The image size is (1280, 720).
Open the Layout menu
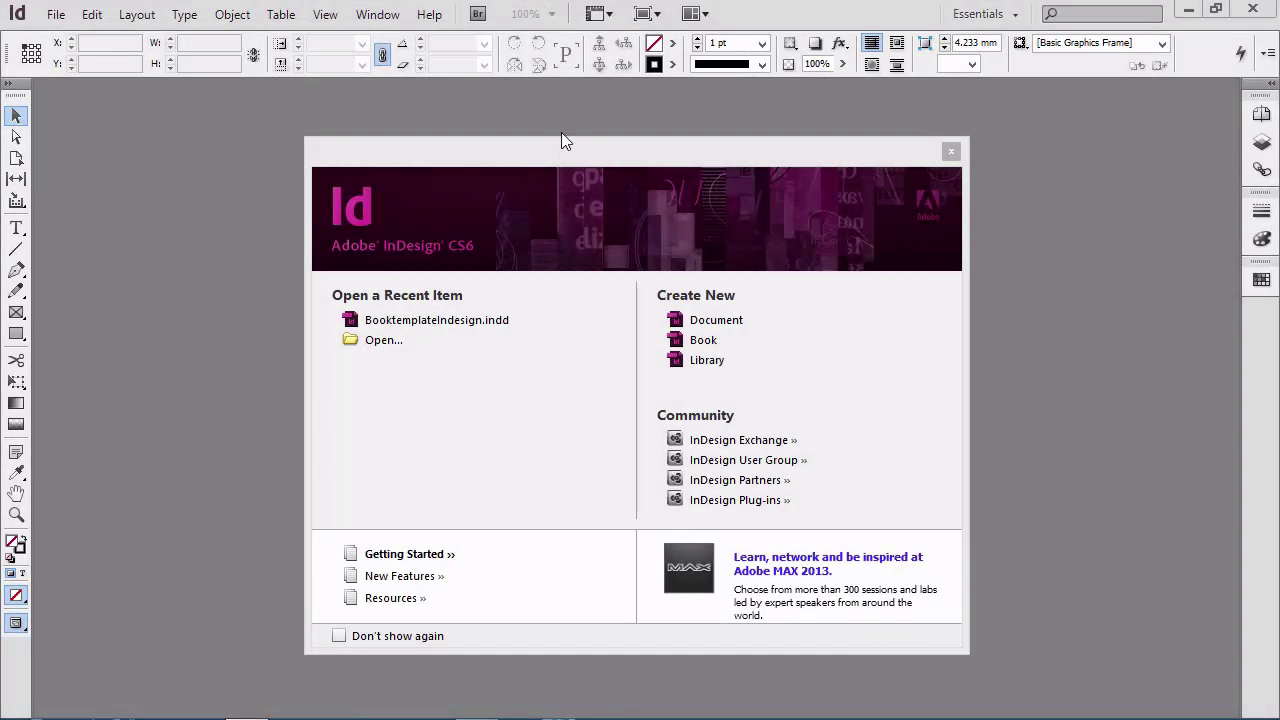coord(137,14)
